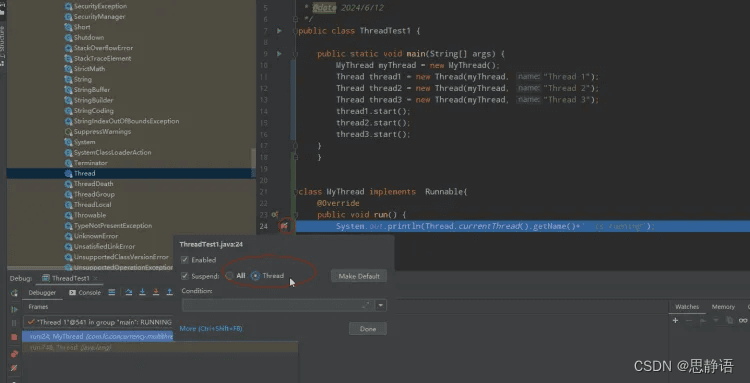
Task: Select TypeNotPresentException in class list
Action: pos(113,226)
